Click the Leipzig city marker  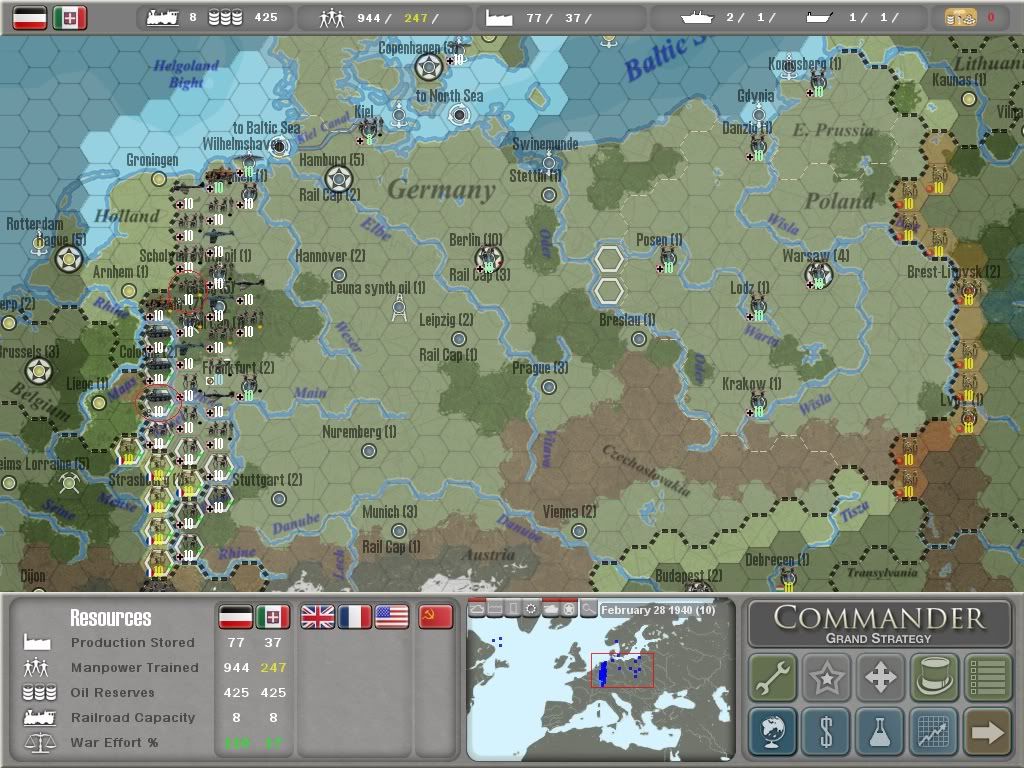(458, 339)
